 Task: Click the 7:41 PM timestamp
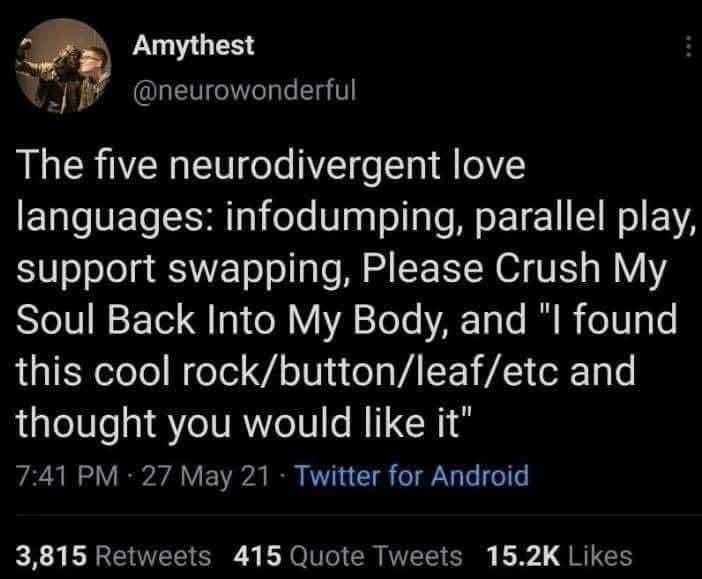point(68,476)
